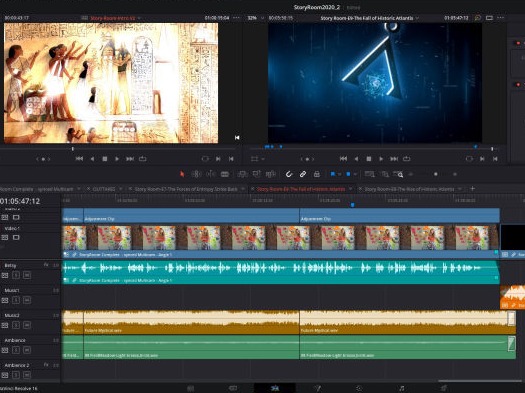Click the Replace Clip edit icon

coord(270,174)
